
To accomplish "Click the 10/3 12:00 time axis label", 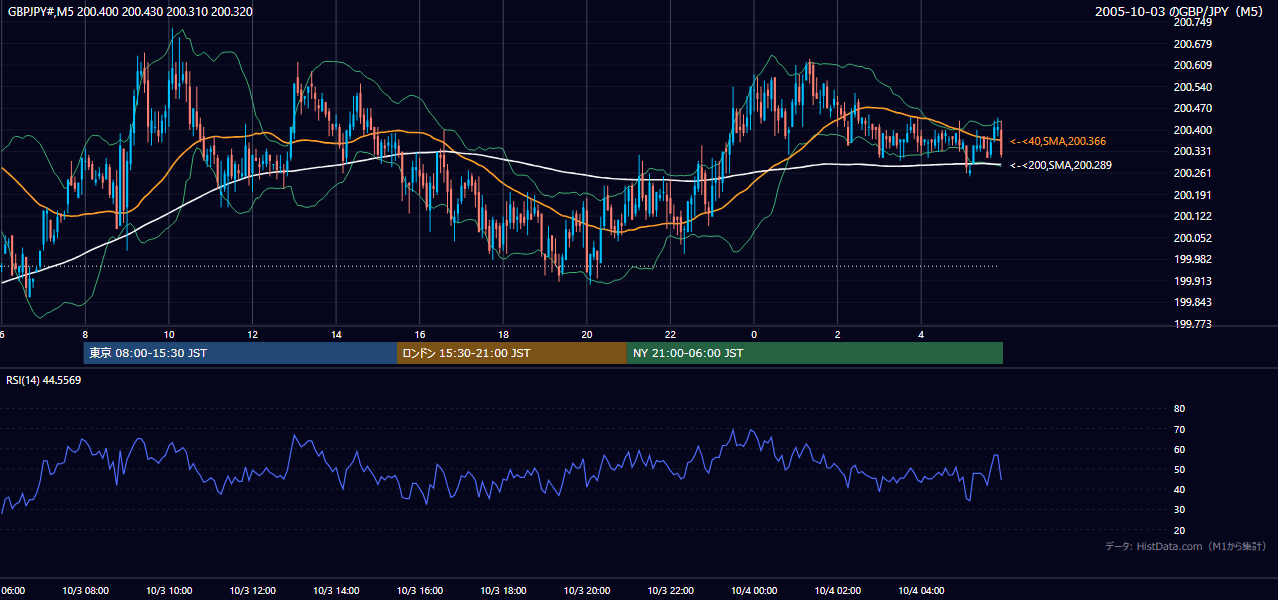I will pos(252,591).
